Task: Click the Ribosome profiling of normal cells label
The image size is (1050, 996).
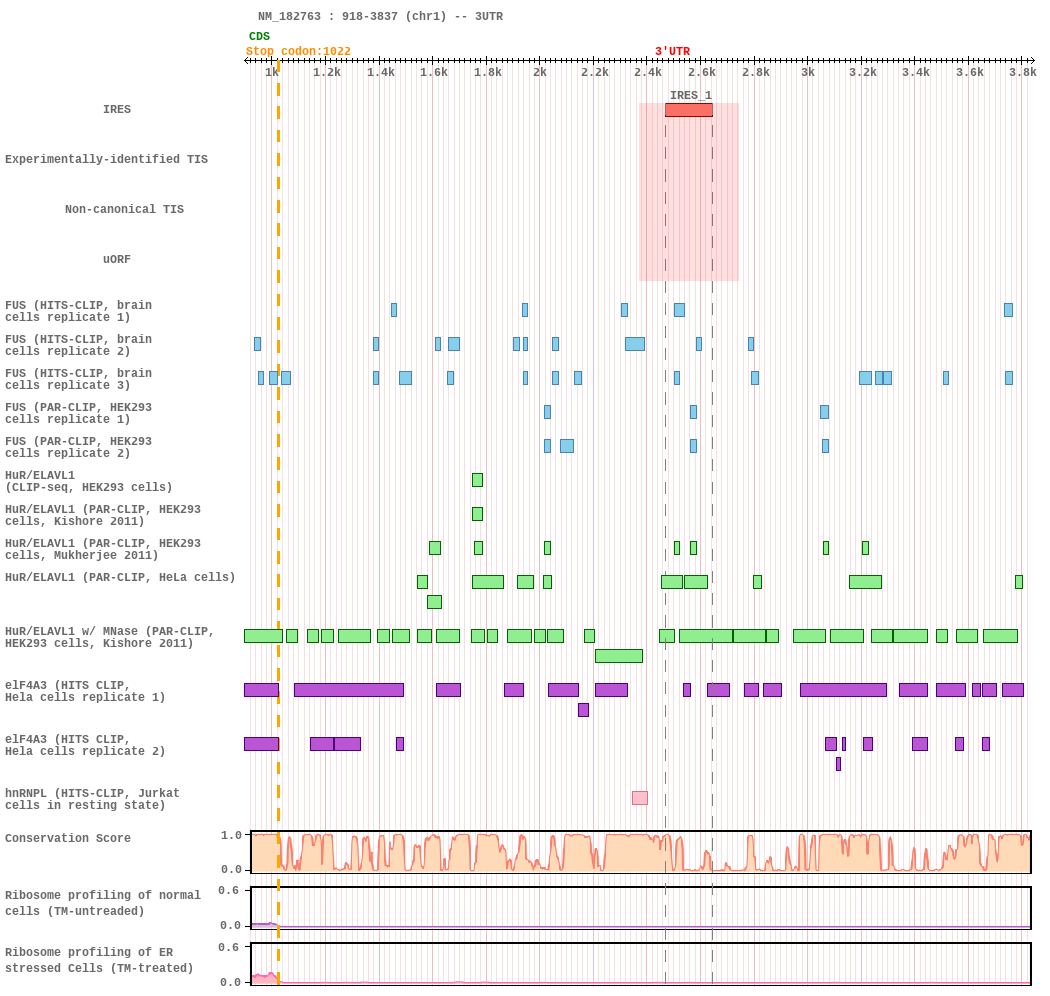Action: pos(103,903)
